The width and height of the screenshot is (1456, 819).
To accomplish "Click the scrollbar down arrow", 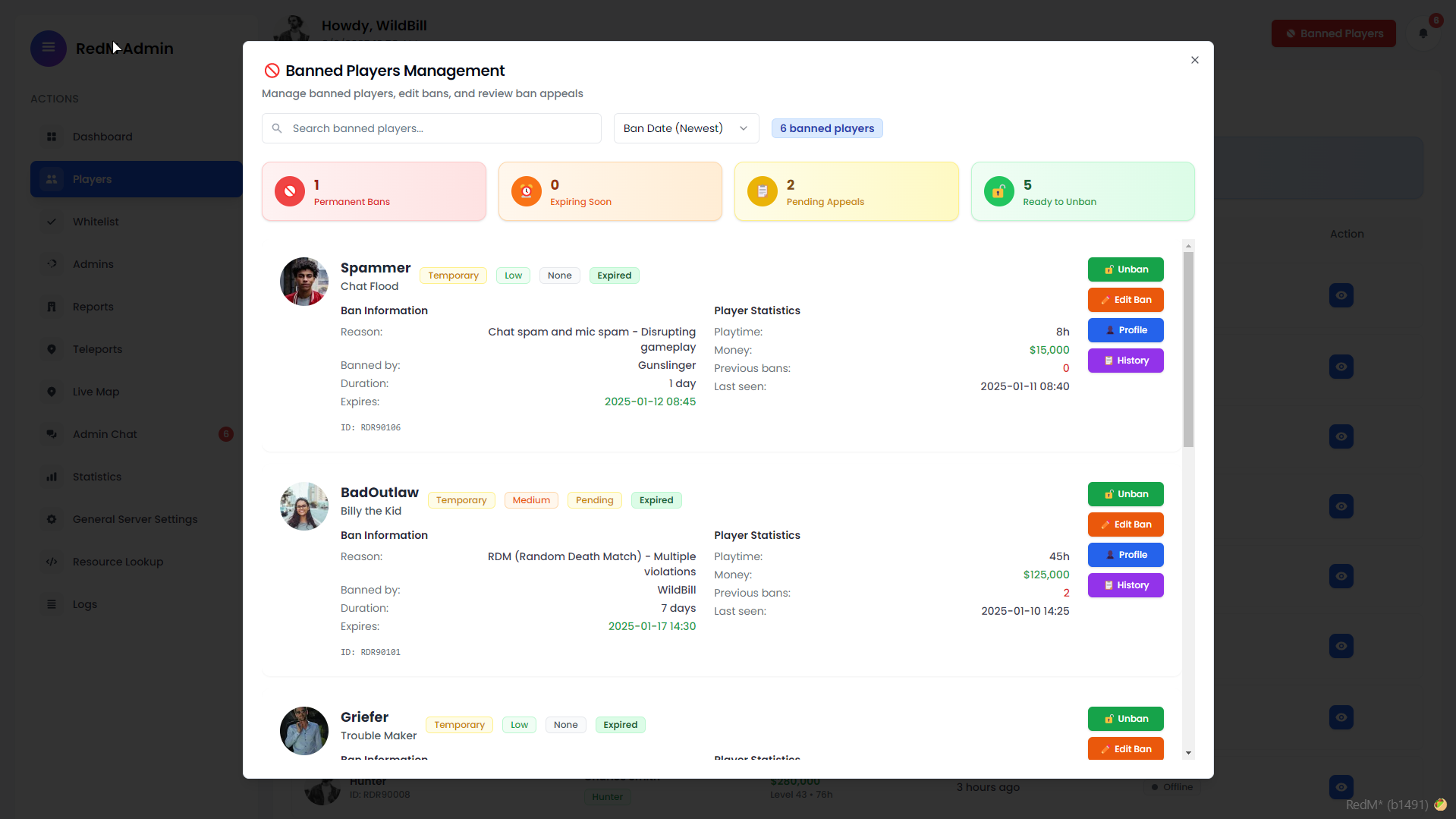I will (x=1188, y=753).
